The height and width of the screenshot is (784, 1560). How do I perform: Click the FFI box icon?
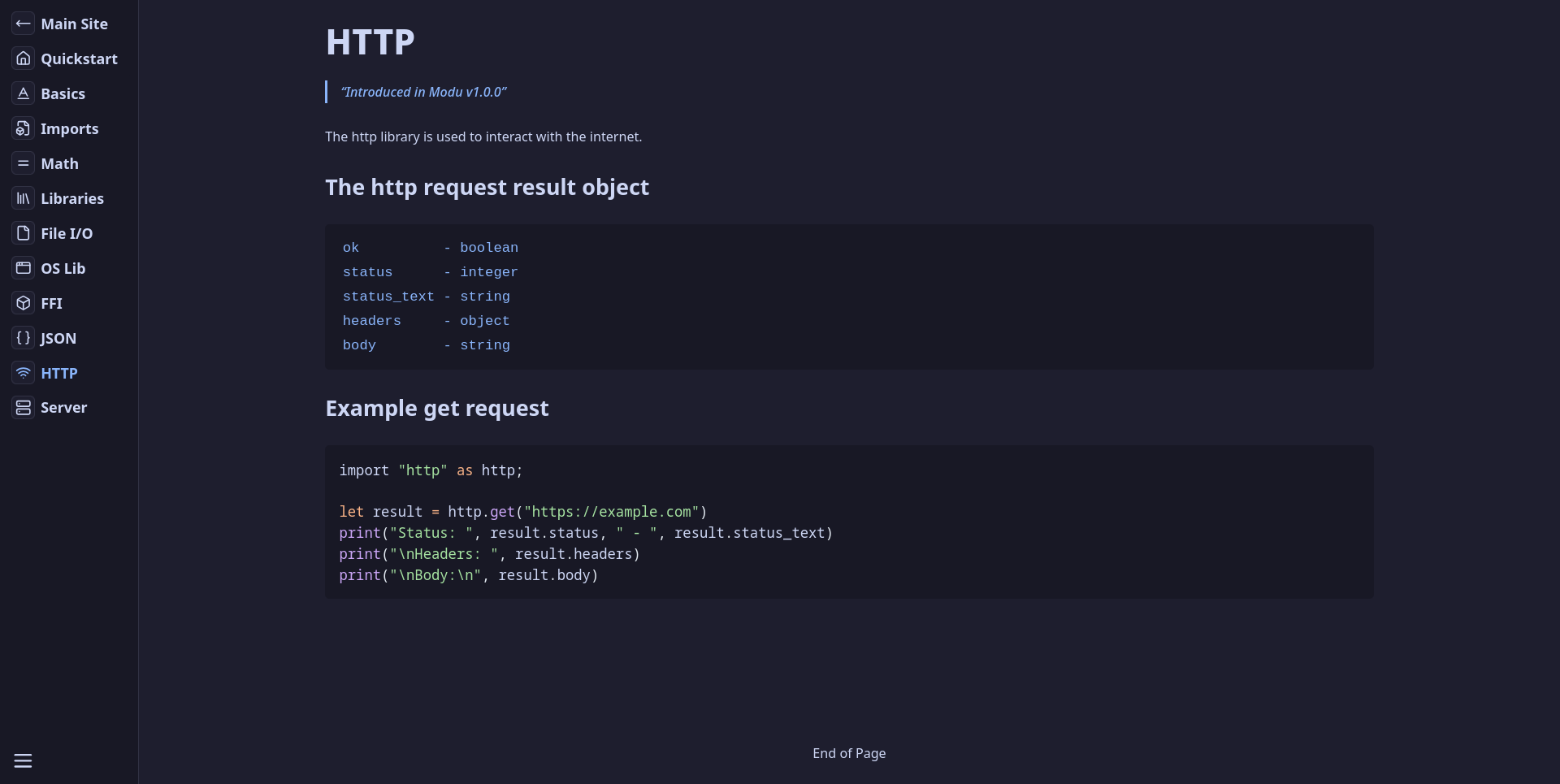24,303
